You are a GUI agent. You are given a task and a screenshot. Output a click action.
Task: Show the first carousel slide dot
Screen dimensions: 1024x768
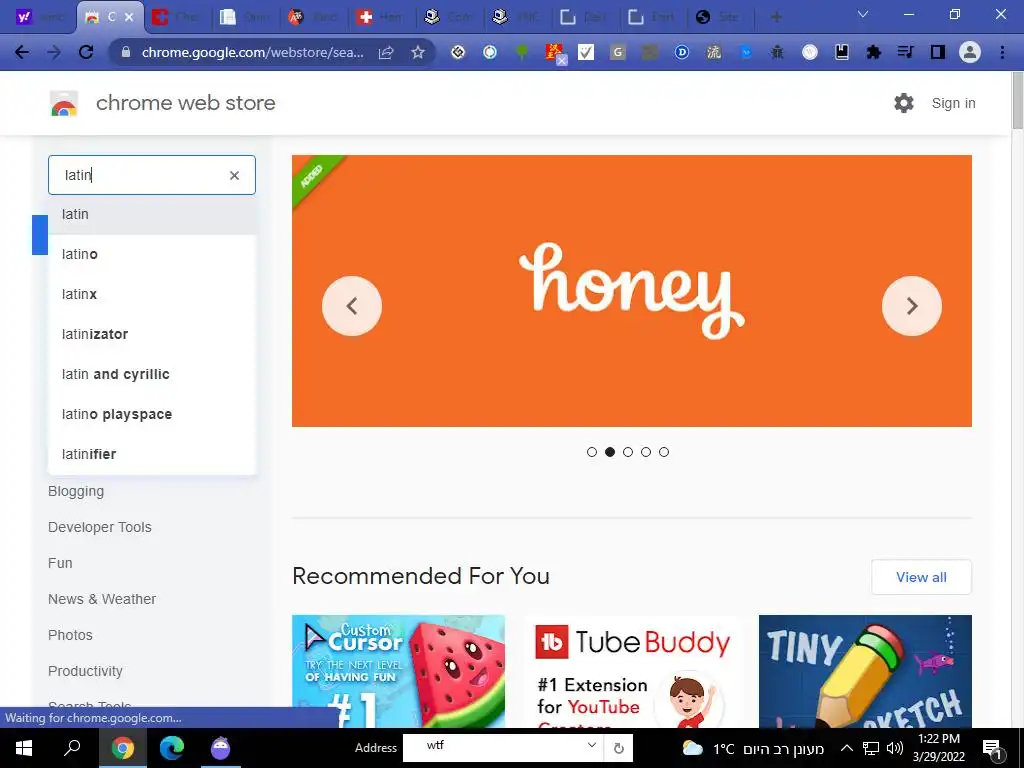click(x=592, y=452)
